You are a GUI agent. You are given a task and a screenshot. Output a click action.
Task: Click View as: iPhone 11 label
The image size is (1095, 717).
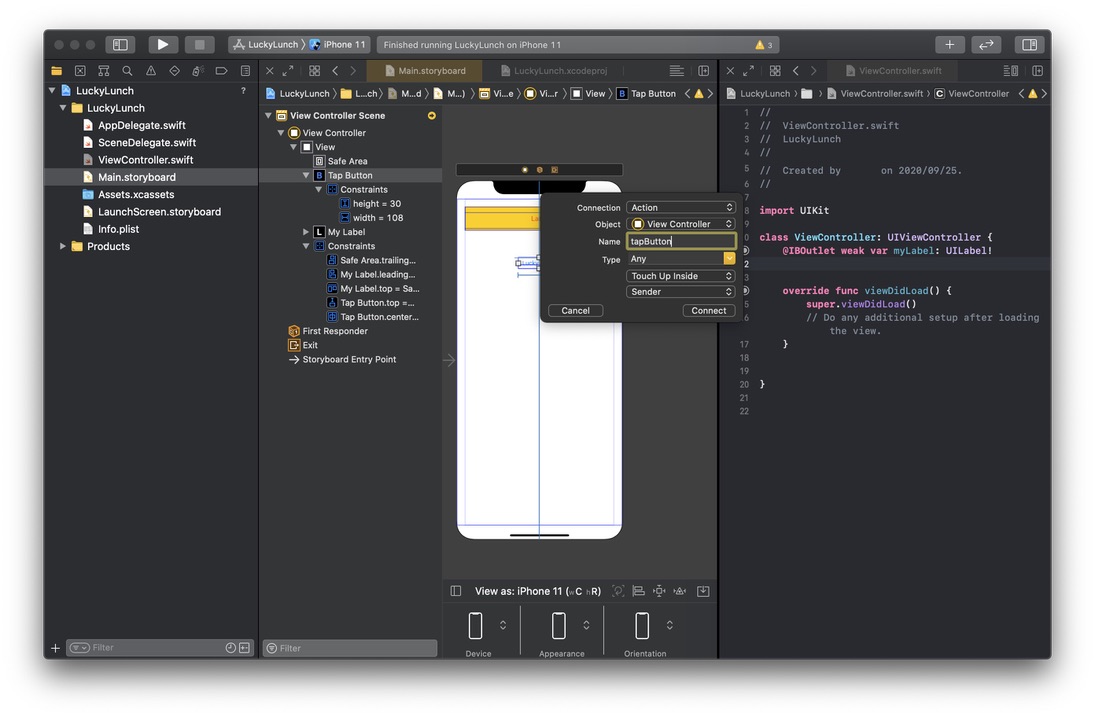(x=538, y=591)
